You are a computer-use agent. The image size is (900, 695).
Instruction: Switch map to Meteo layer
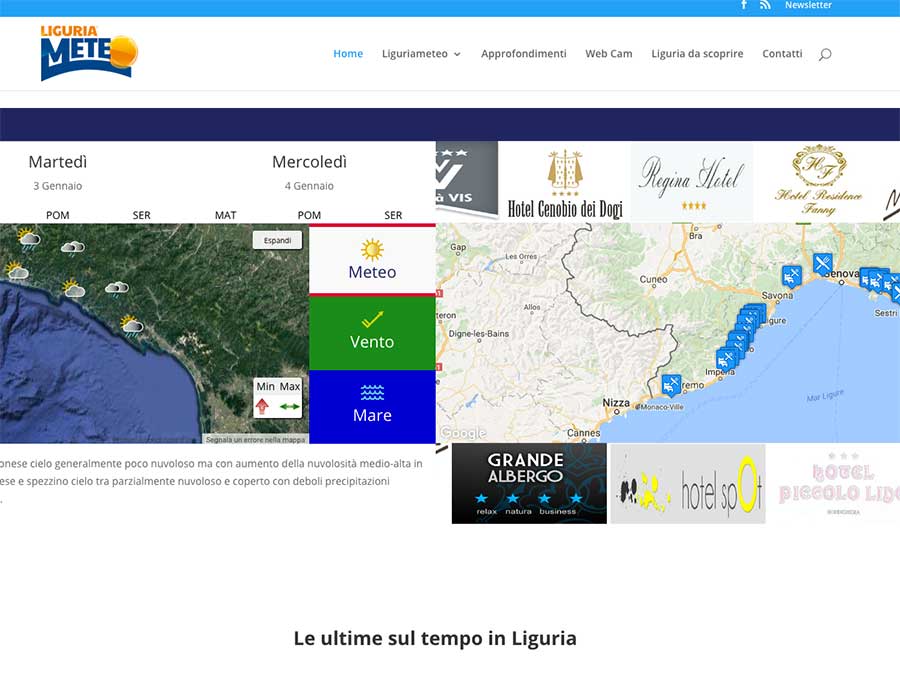[x=372, y=260]
